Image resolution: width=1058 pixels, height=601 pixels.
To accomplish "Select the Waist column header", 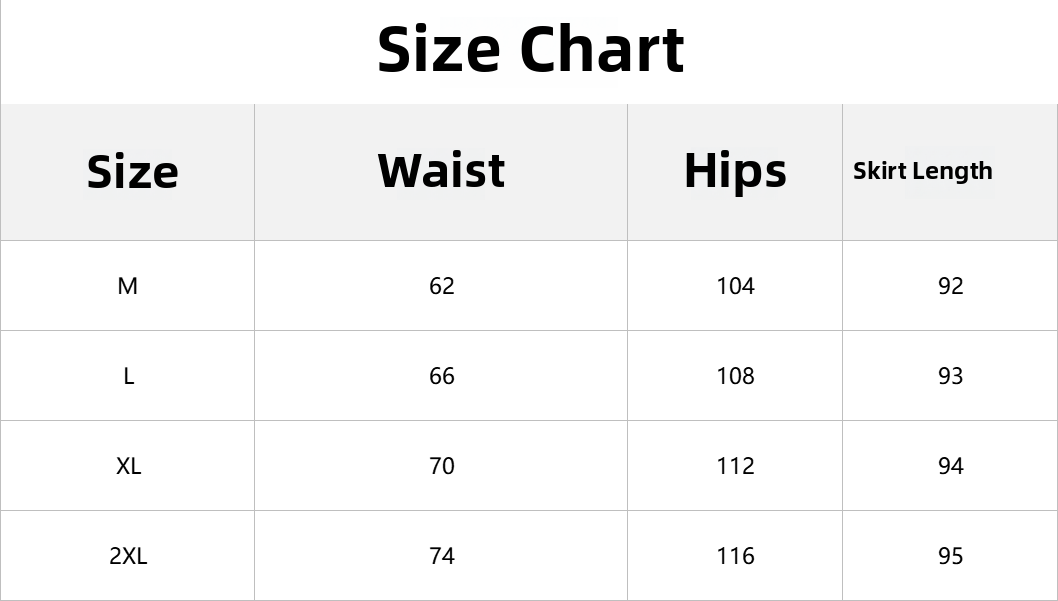I will 441,170.
